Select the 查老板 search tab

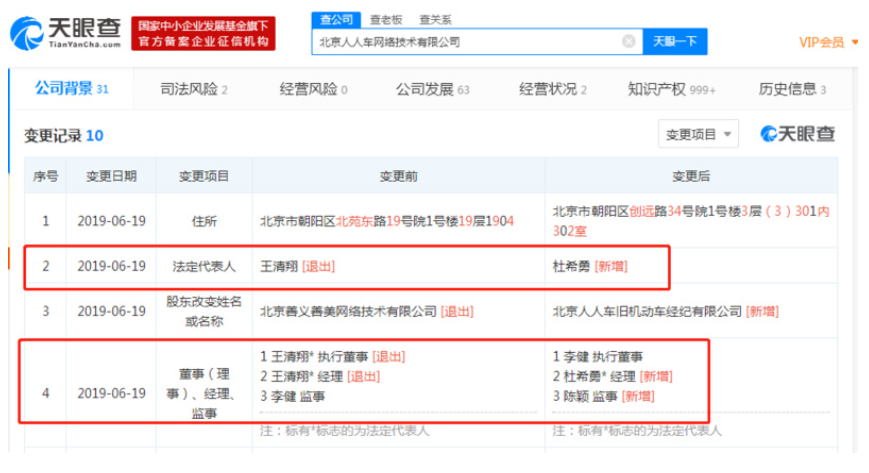[x=386, y=20]
